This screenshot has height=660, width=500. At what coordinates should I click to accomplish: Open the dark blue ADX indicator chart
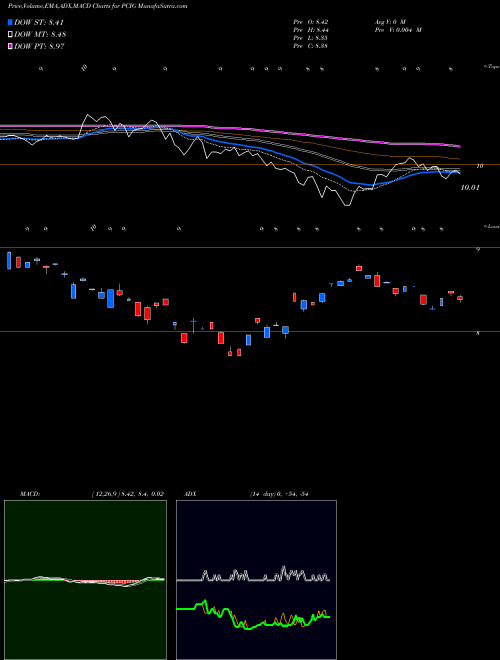256,580
